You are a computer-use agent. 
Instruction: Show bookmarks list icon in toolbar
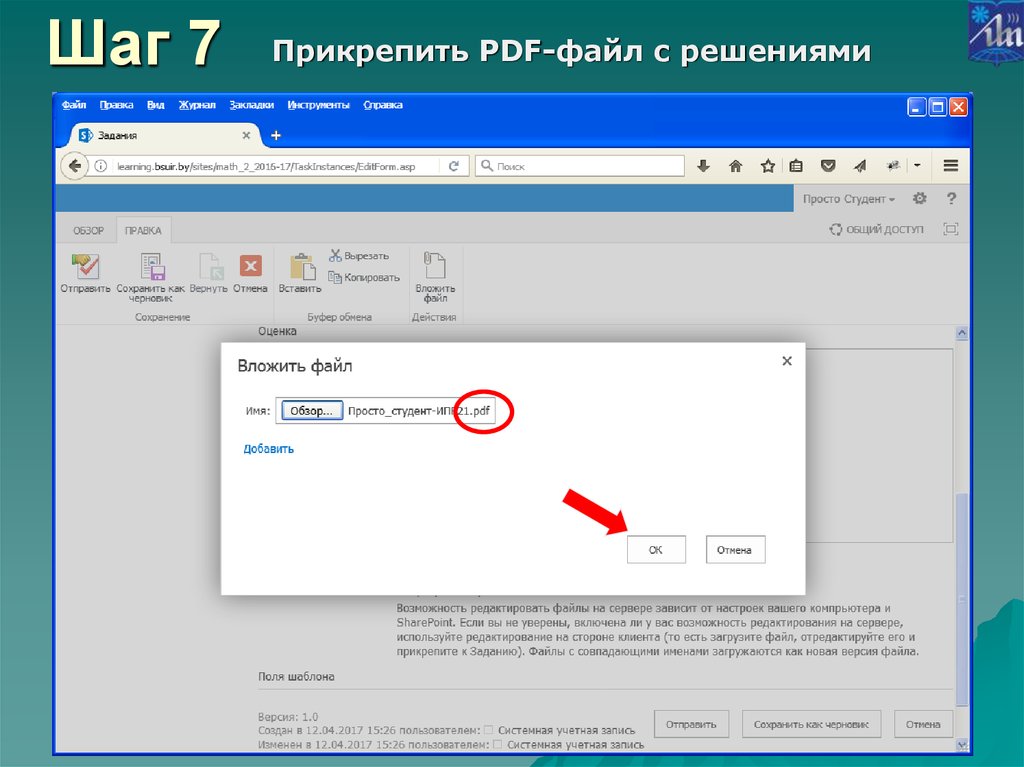pyautogui.click(x=795, y=166)
